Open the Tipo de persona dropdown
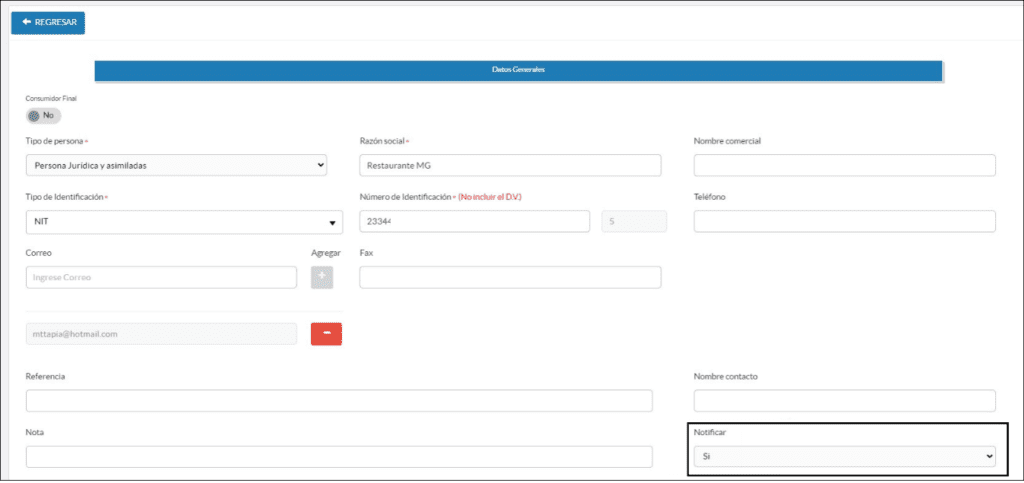 click(x=176, y=165)
